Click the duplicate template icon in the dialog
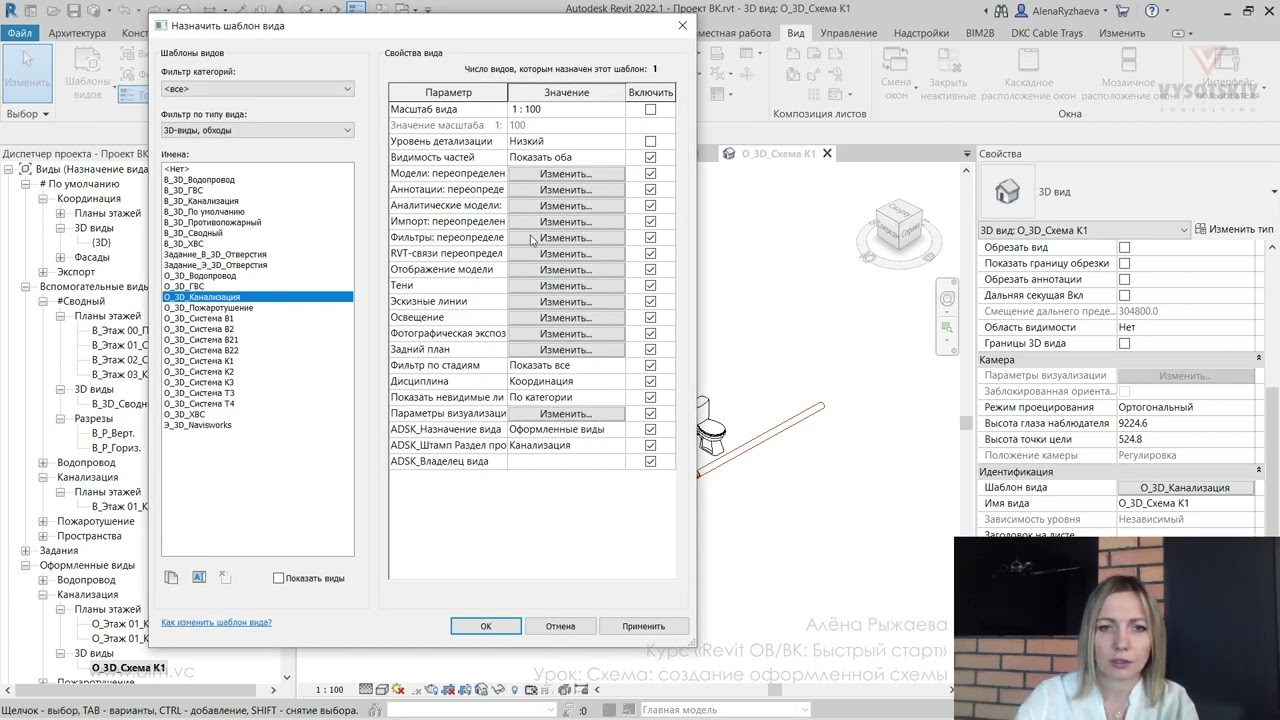 tap(171, 578)
